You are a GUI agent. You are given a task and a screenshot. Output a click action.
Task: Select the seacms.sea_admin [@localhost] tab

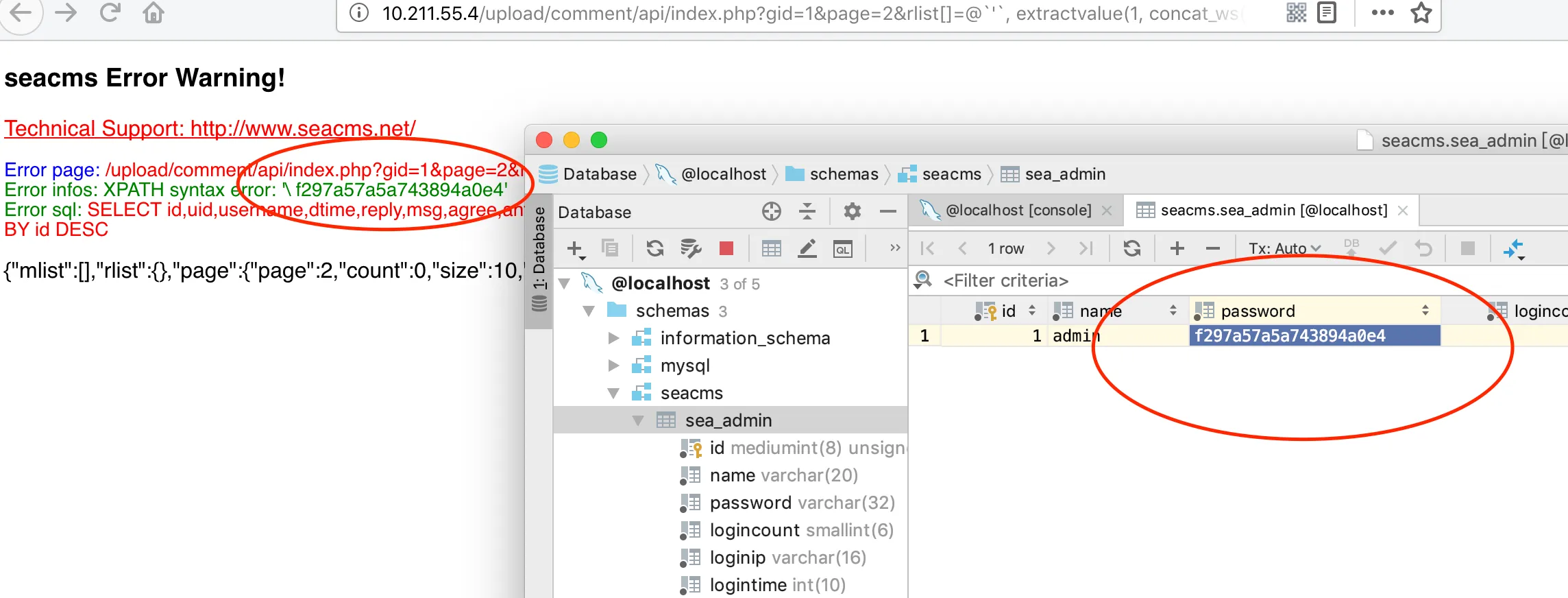(1273, 211)
